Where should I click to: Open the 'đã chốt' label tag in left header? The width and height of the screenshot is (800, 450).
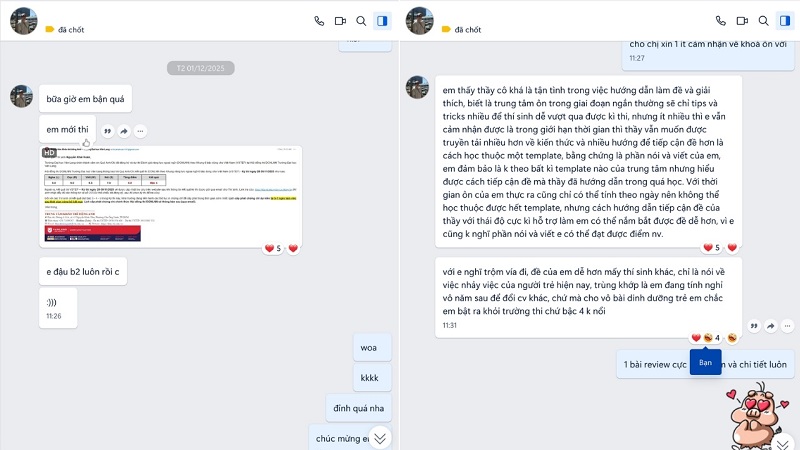65,30
